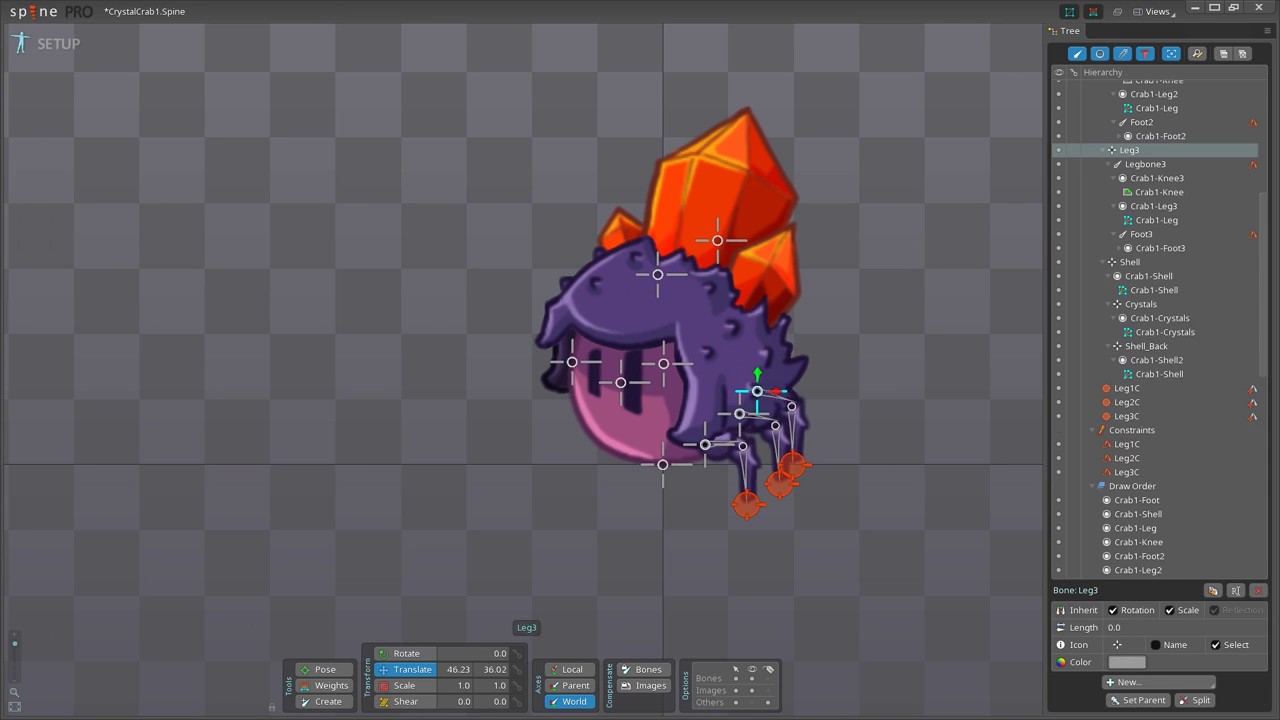Click the setup mode icon in title bar
The image size is (1280, 720).
tap(1070, 12)
